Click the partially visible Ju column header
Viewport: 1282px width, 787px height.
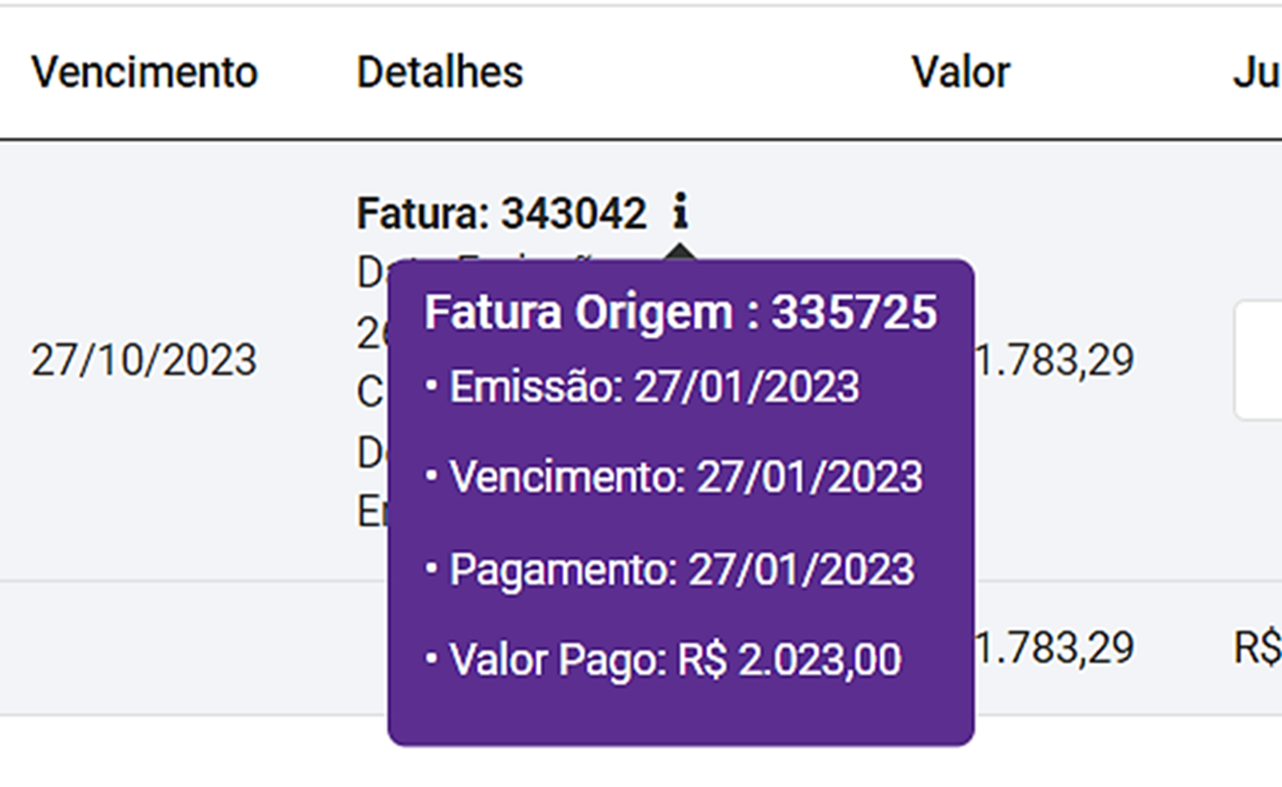tap(1256, 72)
